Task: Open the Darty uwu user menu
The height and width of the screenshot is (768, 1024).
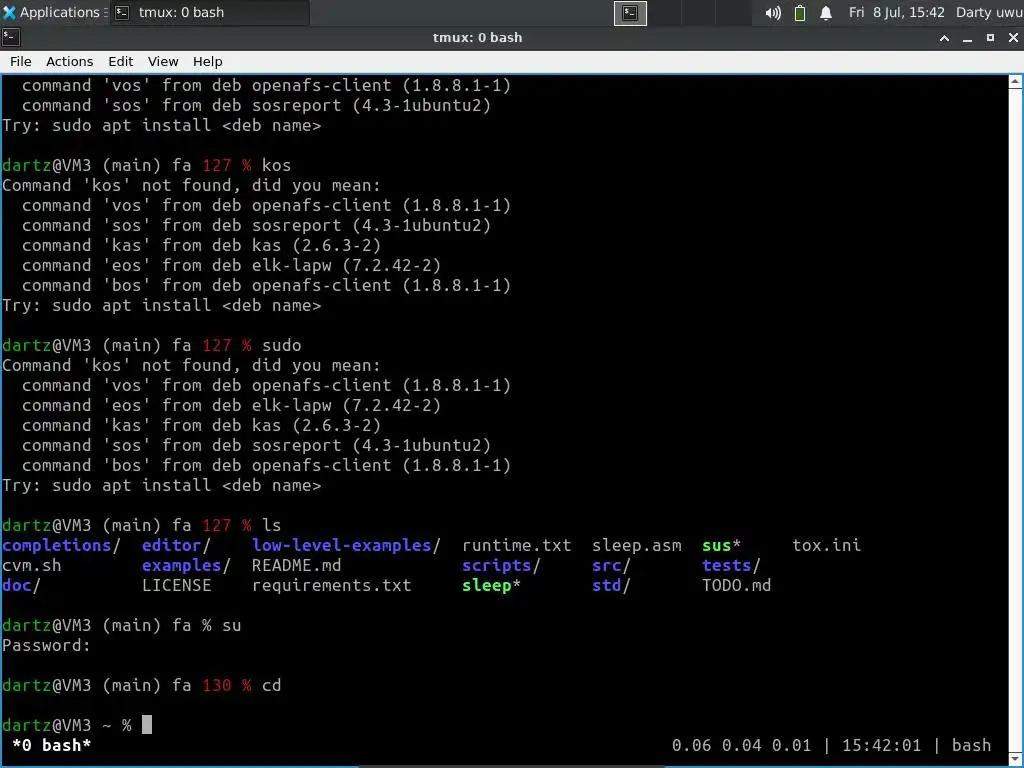Action: 989,12
